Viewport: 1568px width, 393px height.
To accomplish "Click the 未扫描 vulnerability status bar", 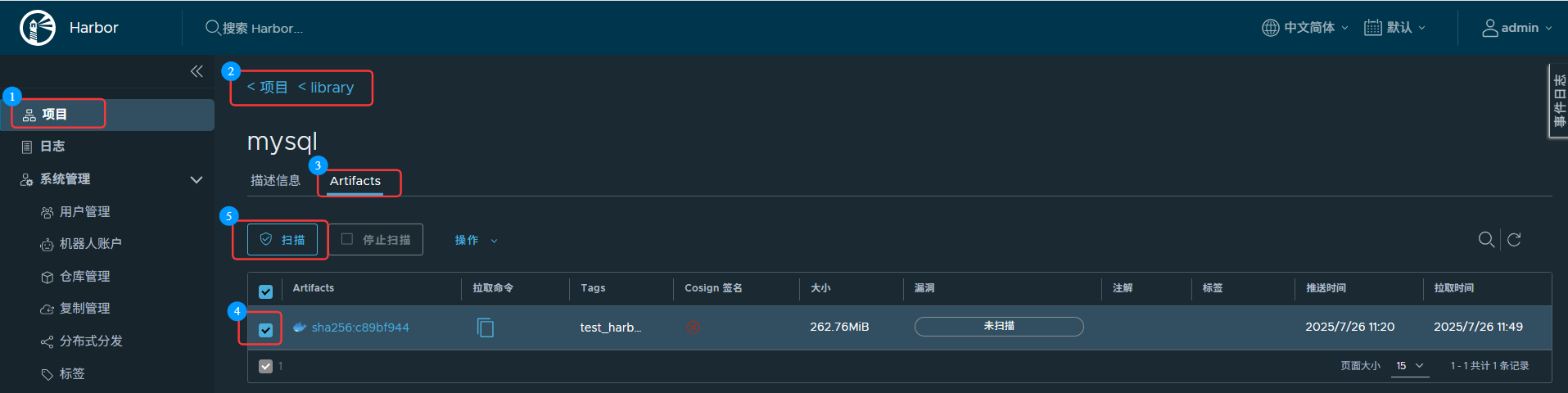I will click(x=998, y=326).
